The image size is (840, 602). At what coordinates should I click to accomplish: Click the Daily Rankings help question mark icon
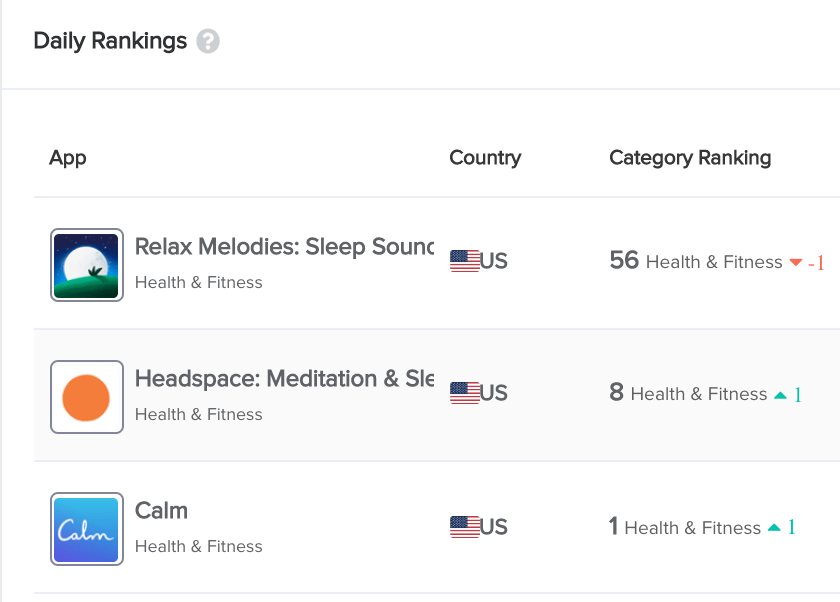(208, 41)
